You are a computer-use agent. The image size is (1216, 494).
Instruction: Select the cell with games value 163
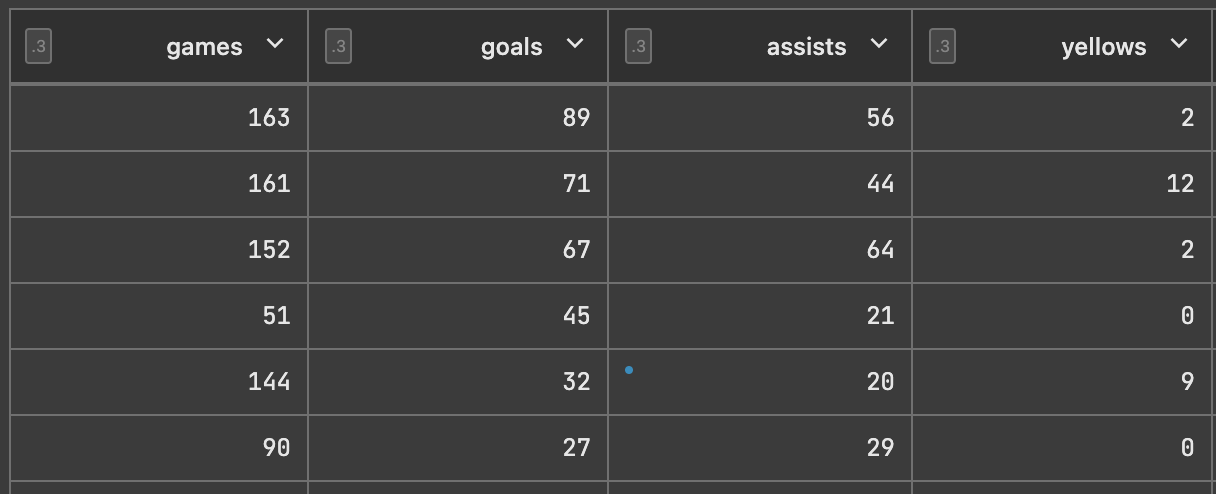pos(159,118)
